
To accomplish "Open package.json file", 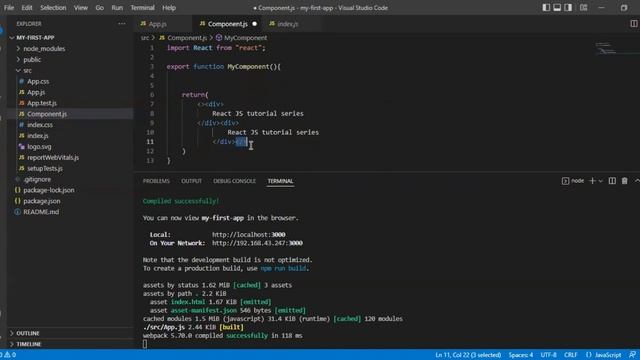I will 42,201.
